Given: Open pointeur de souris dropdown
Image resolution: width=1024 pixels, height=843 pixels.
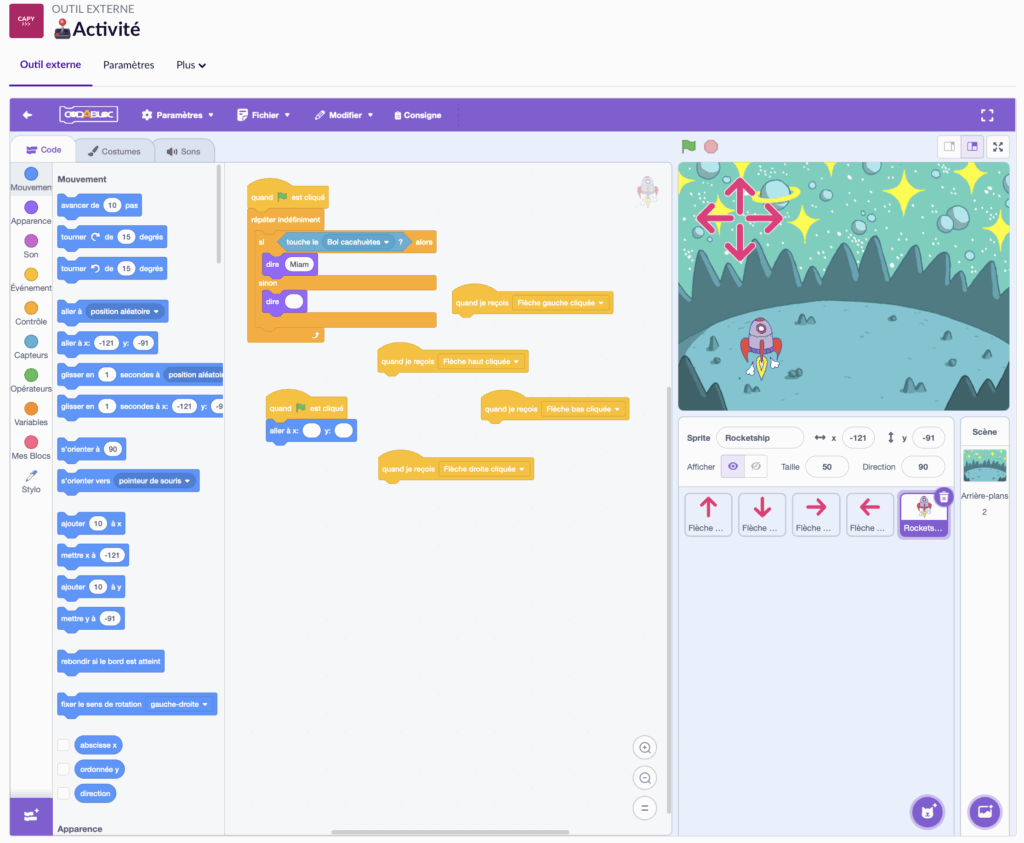Looking at the screenshot, I should point(154,481).
